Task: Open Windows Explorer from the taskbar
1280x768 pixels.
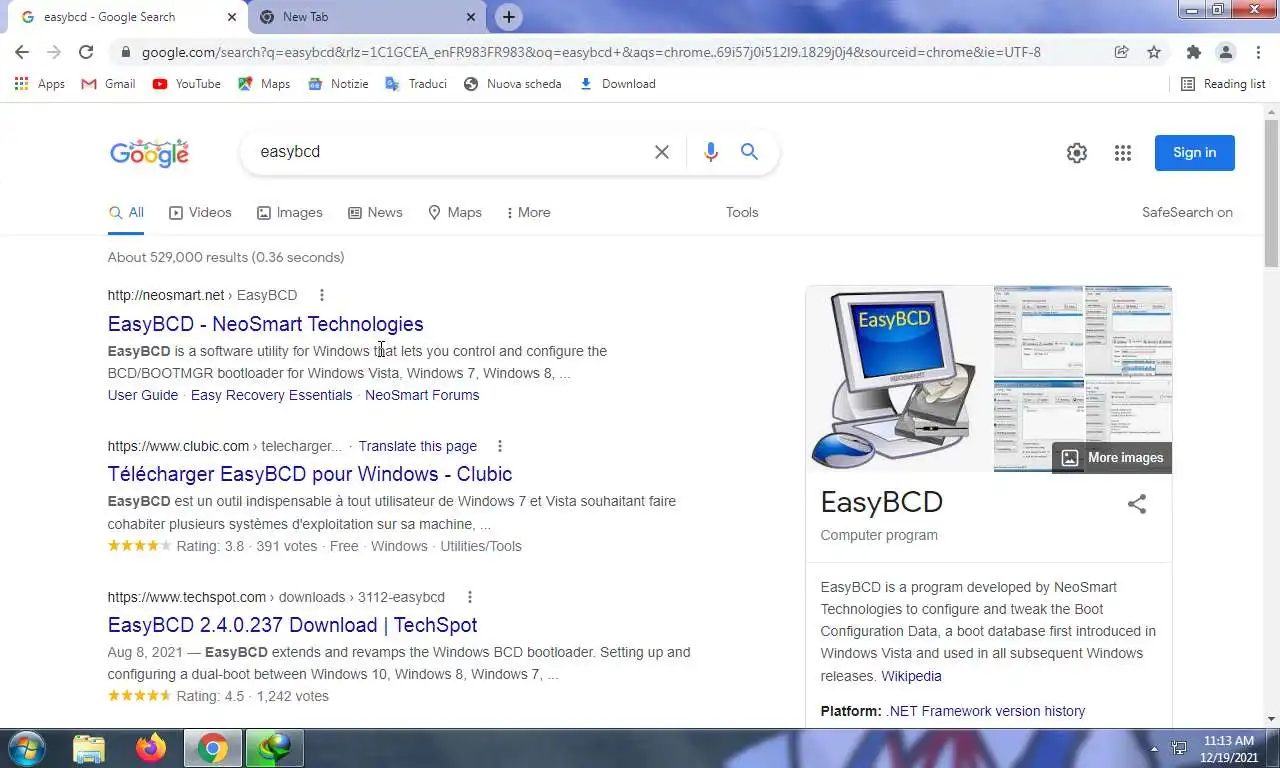Action: click(89, 748)
